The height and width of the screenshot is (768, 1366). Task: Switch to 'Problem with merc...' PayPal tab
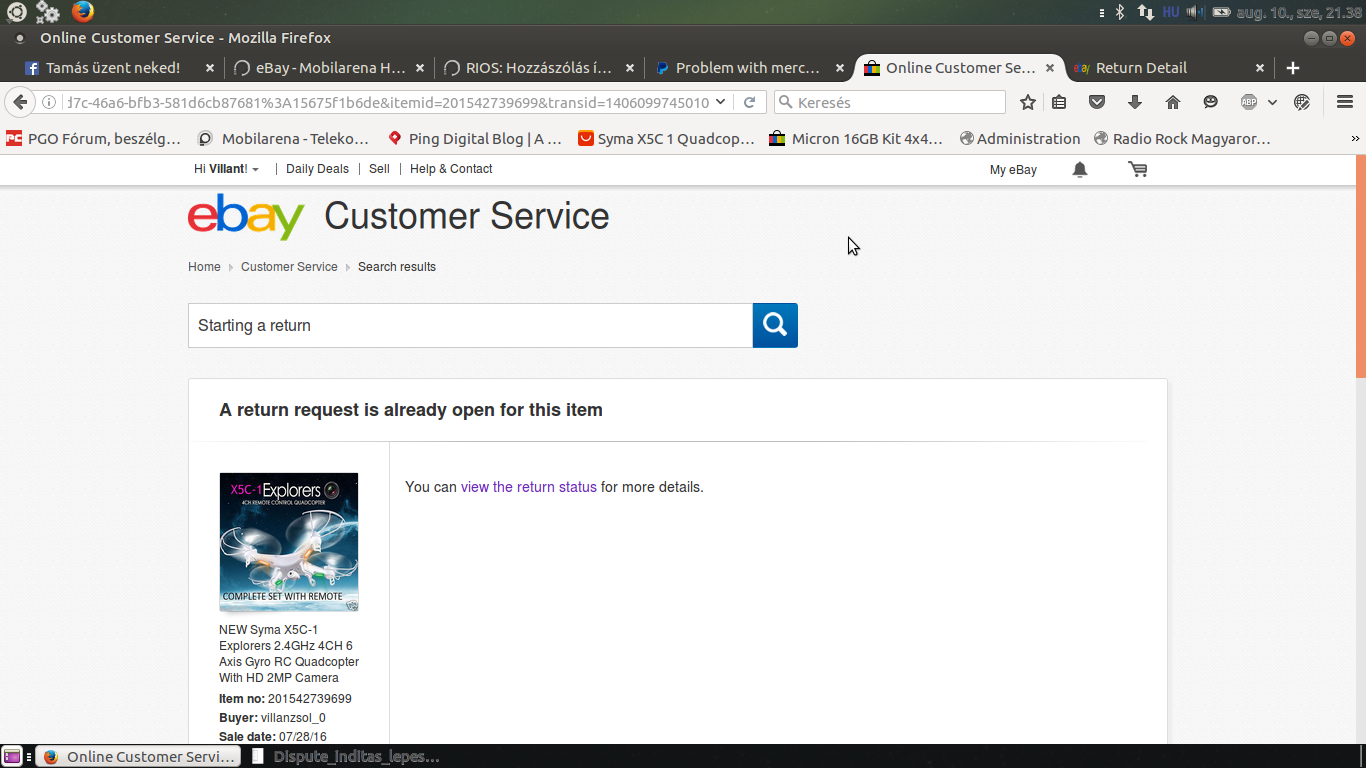coord(747,68)
